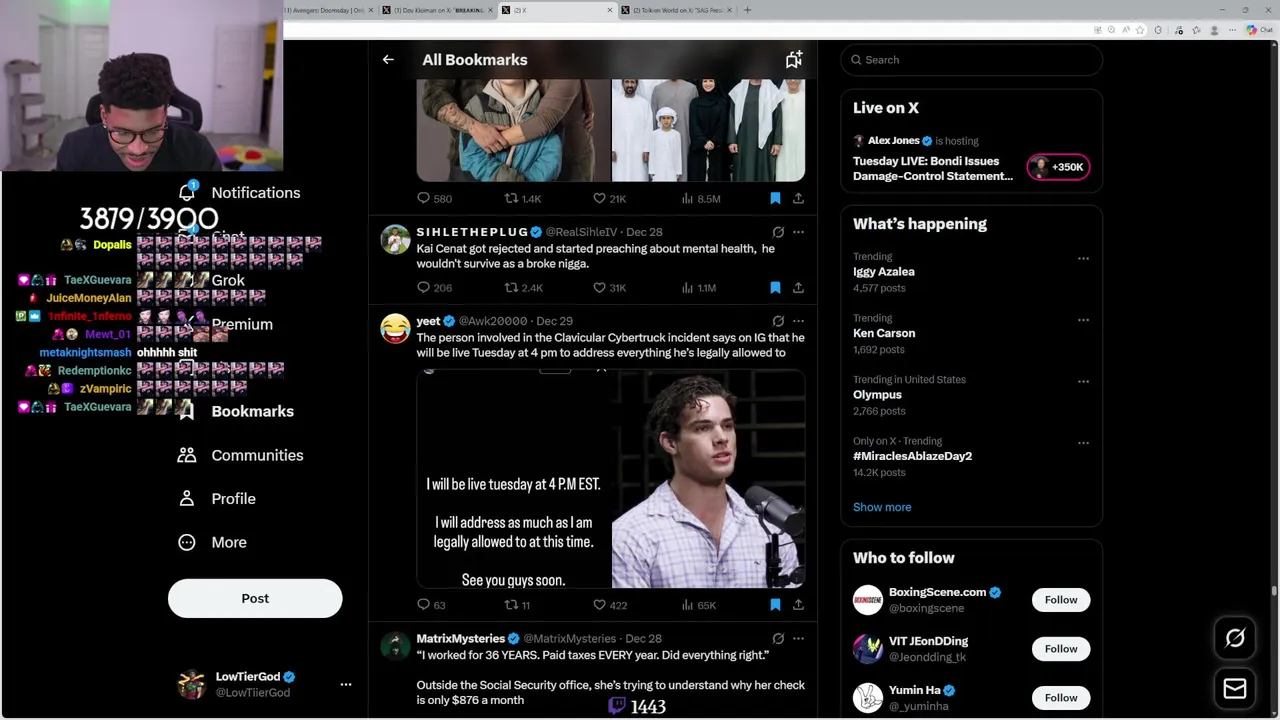
Task: Switch to the Dov Kleiman on X browser tab
Action: tap(437, 10)
